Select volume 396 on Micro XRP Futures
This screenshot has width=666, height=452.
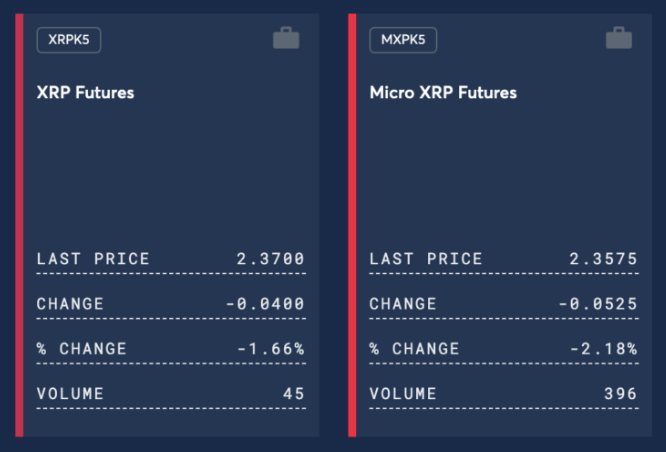(x=621, y=393)
